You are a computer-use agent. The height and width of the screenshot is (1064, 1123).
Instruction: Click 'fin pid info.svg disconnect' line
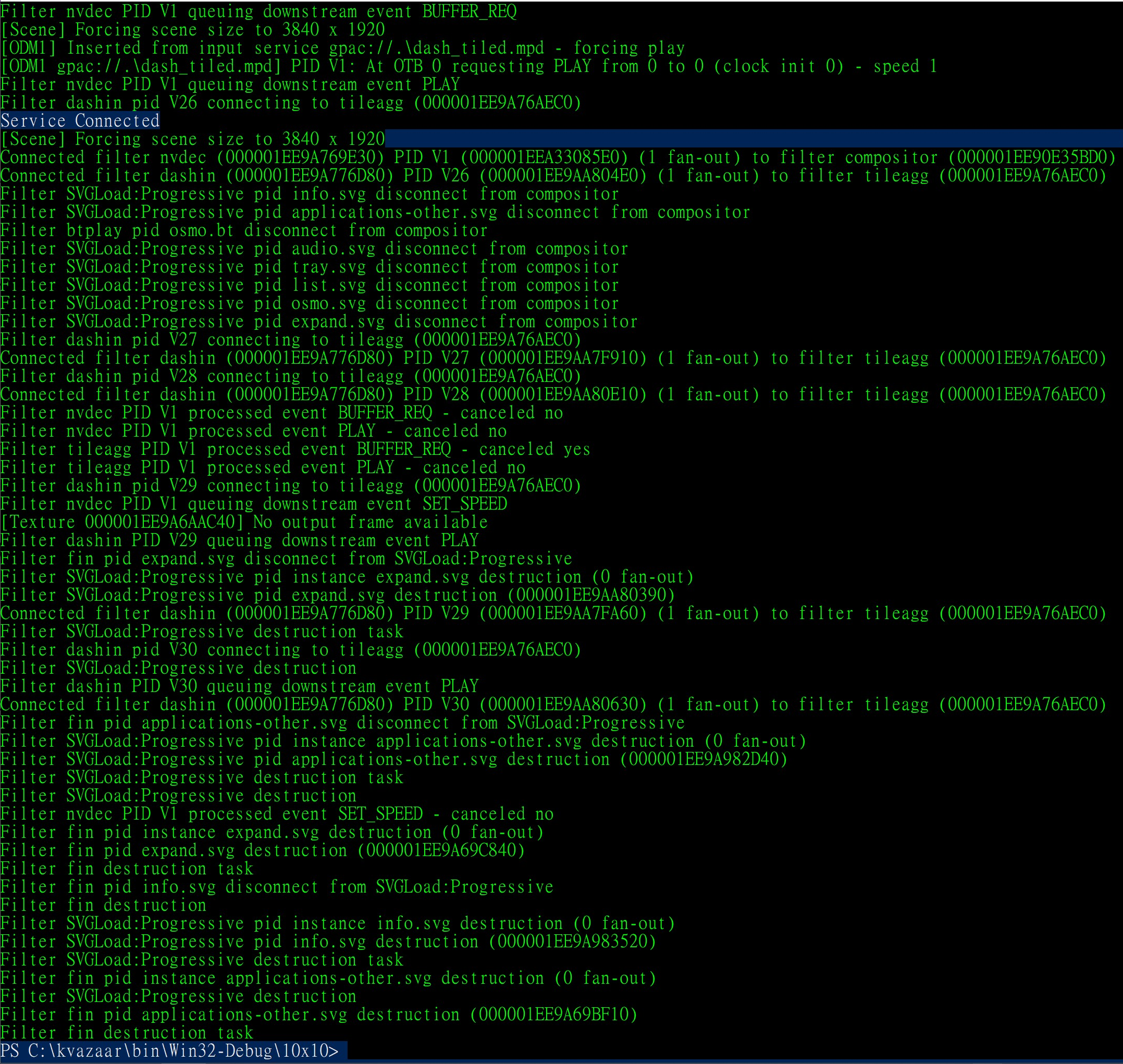click(277, 886)
